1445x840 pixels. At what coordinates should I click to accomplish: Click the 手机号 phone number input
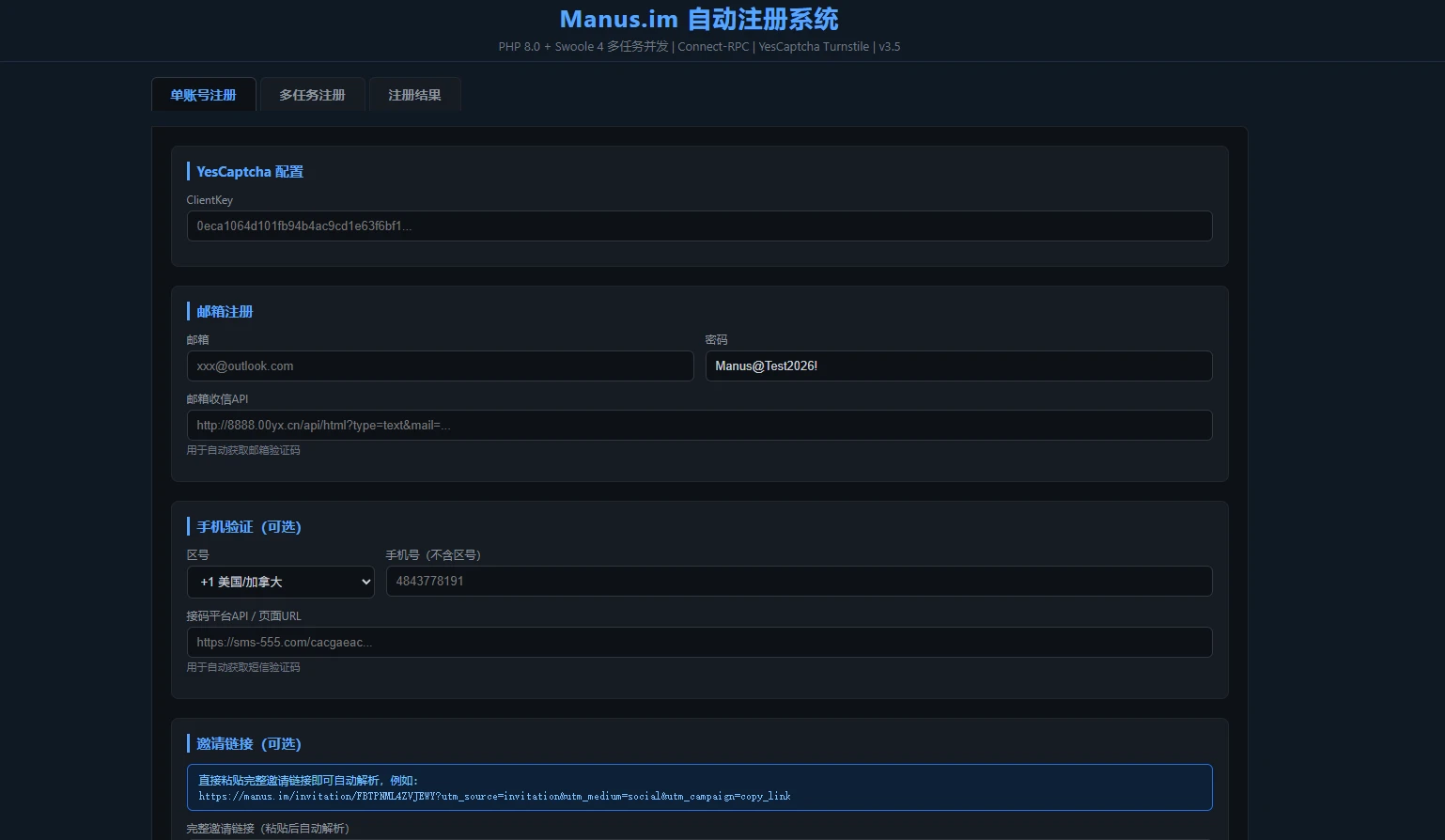click(x=799, y=581)
